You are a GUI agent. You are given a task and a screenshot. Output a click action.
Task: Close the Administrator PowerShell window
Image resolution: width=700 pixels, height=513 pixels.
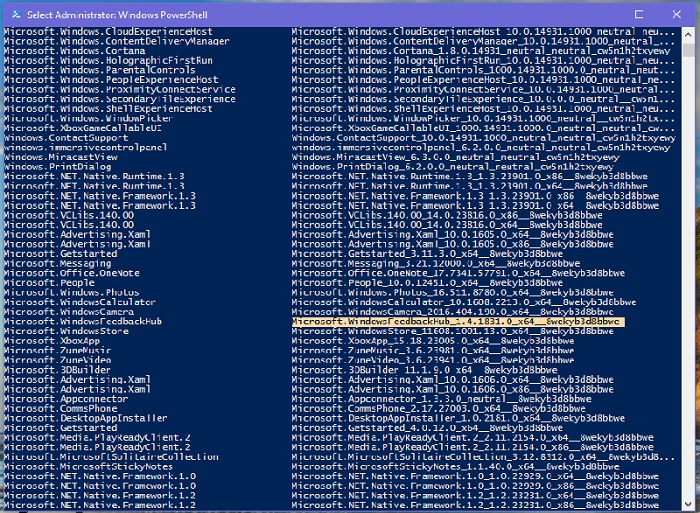676,14
